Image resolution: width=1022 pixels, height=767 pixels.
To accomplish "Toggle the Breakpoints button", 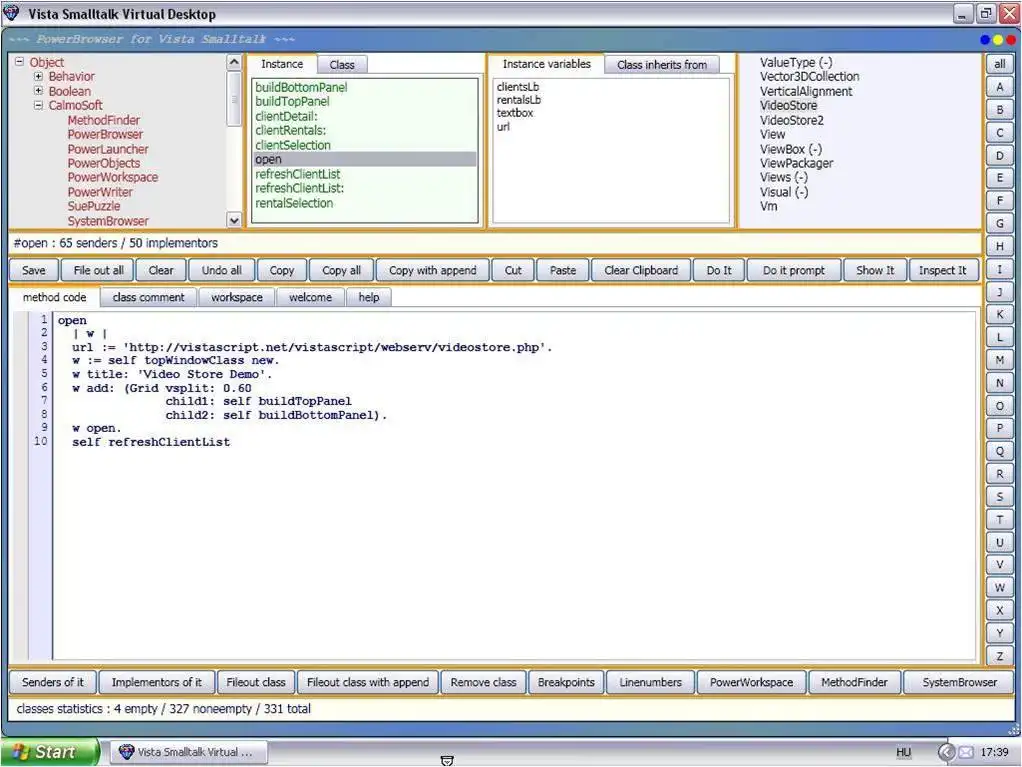I will tap(566, 682).
